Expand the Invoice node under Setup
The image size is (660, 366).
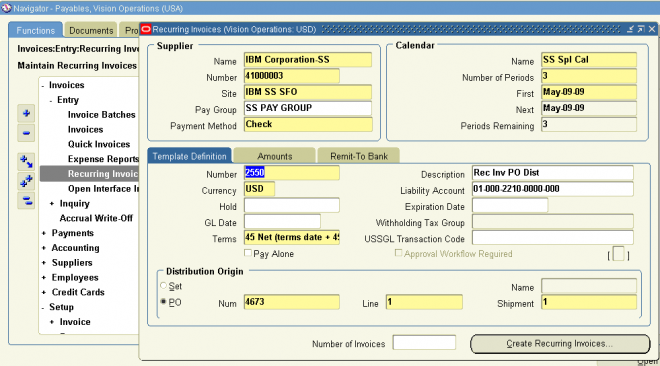click(52, 322)
